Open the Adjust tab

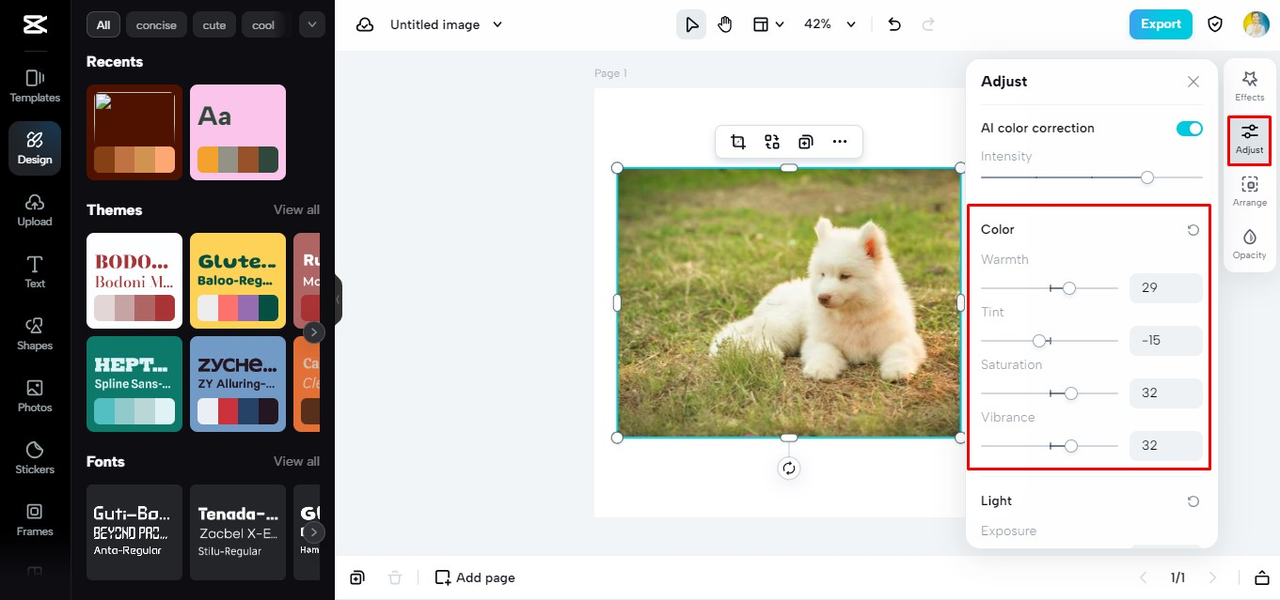[1250, 140]
